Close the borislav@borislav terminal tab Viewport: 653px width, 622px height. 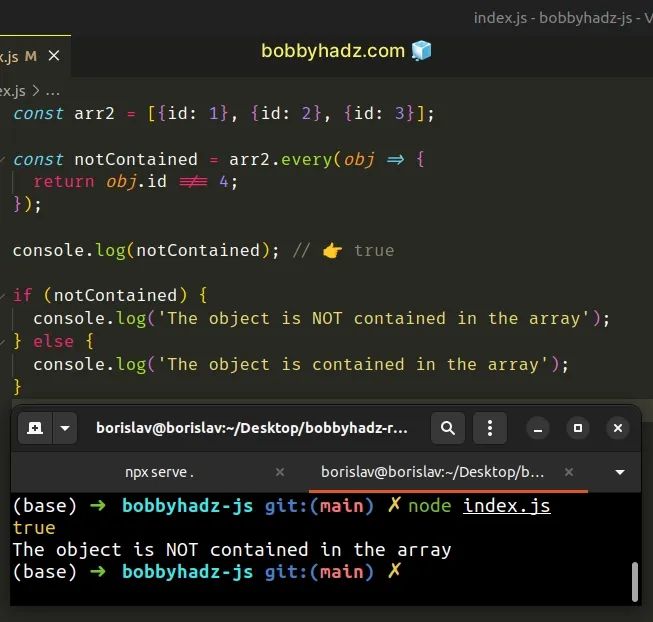click(x=569, y=472)
